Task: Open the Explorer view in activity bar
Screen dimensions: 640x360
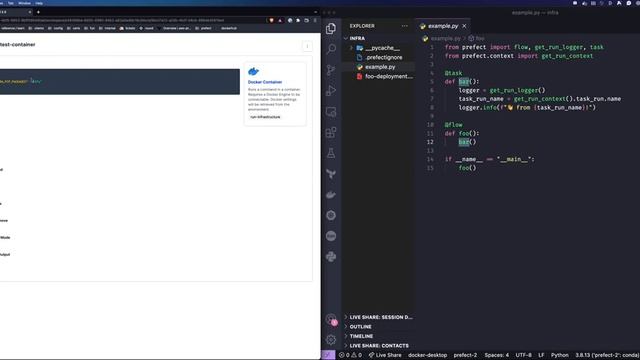Action: [x=331, y=28]
